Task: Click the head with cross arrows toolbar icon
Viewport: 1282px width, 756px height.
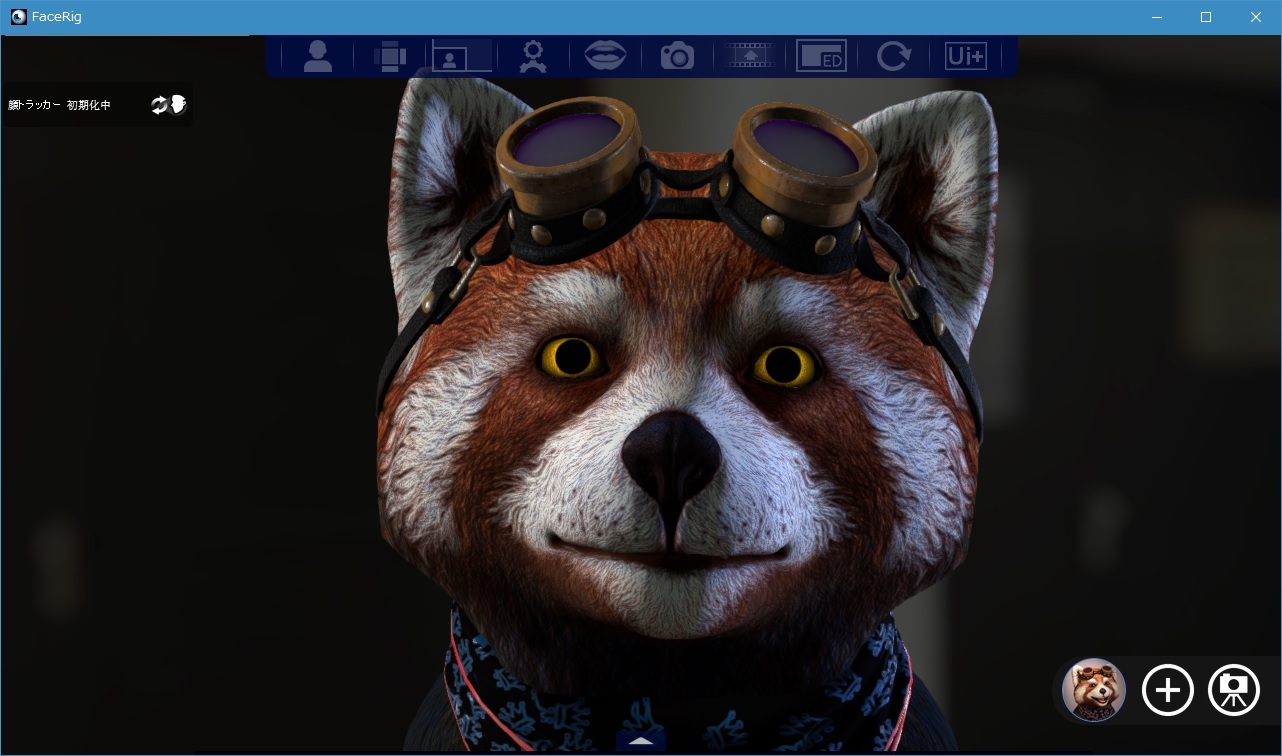Action: pos(390,56)
